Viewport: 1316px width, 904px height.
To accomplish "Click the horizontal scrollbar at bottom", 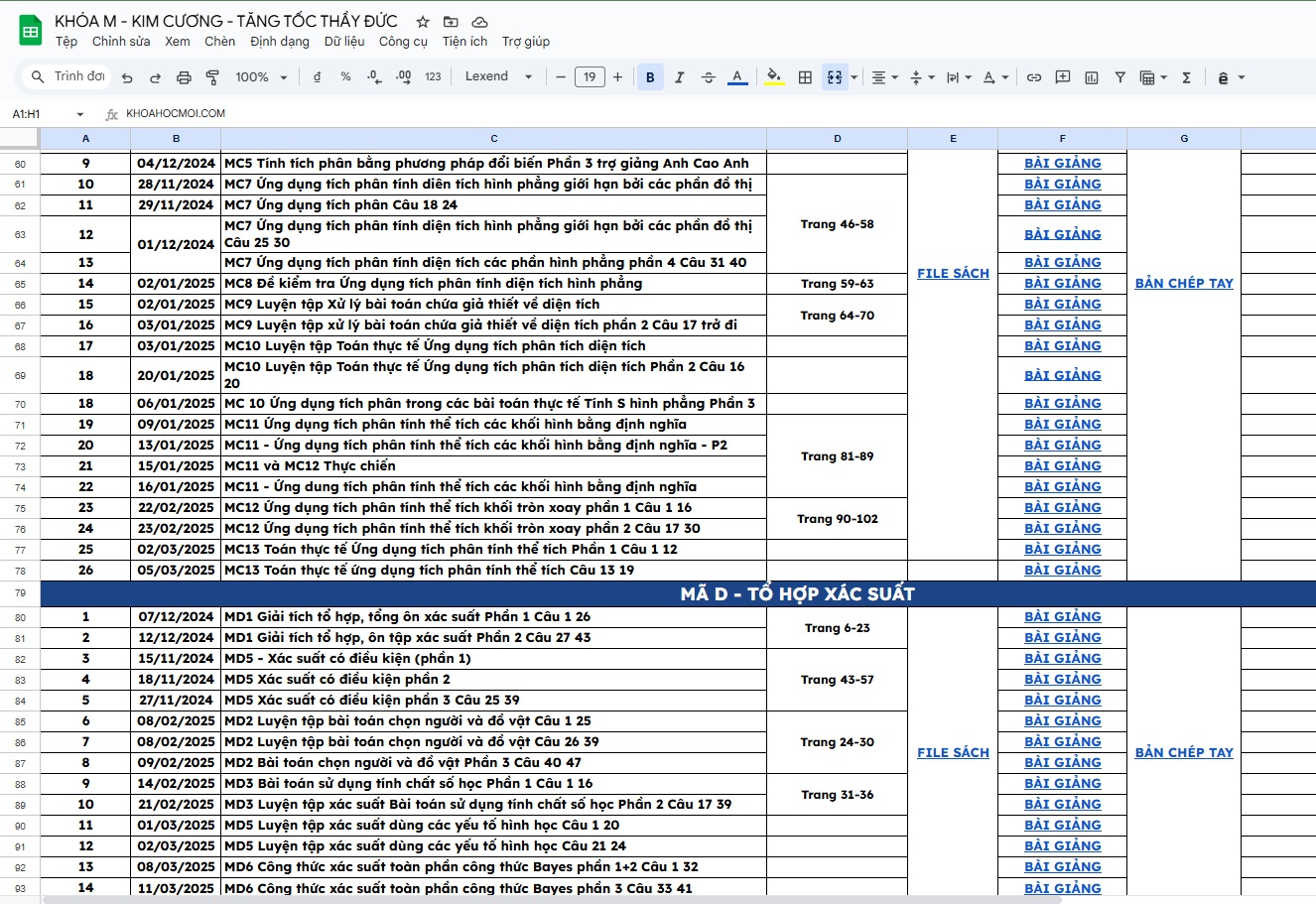I will coord(552,899).
